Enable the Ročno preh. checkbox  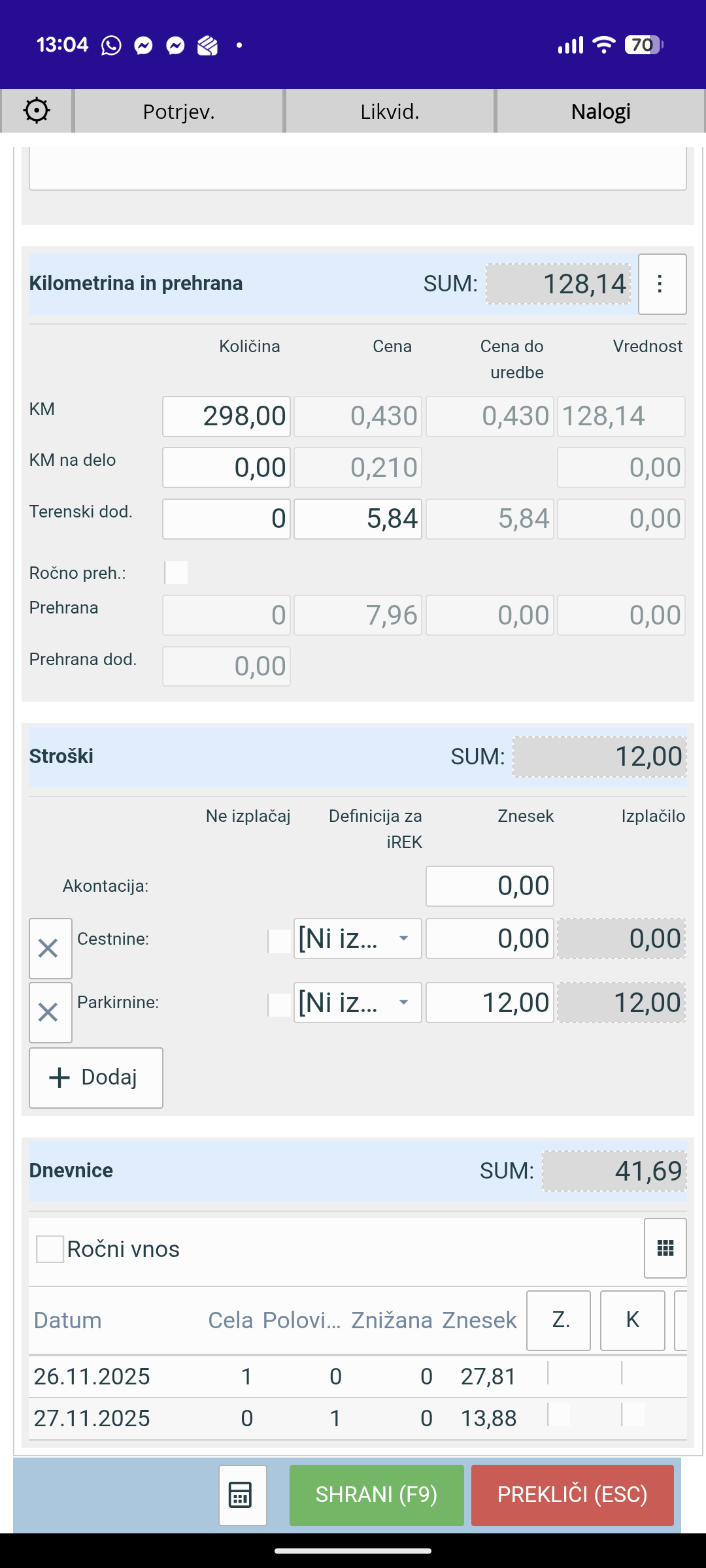(x=176, y=572)
